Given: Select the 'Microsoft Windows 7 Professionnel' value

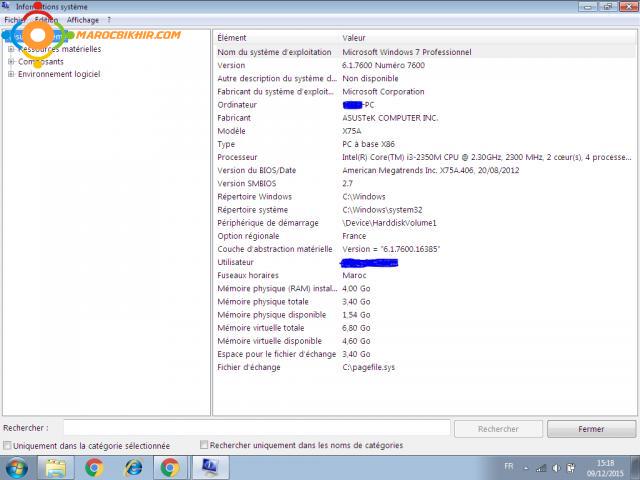Looking at the screenshot, I should tap(407, 52).
